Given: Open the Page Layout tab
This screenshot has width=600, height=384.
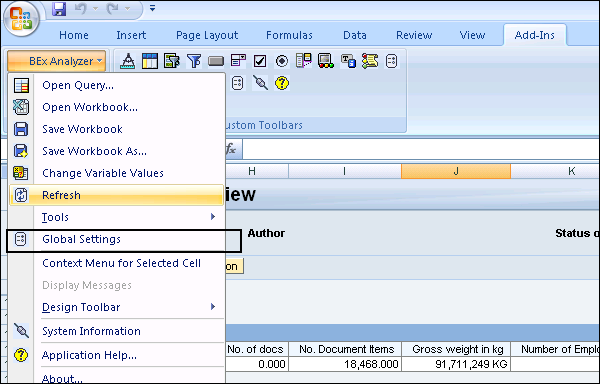Looking at the screenshot, I should click(x=207, y=35).
